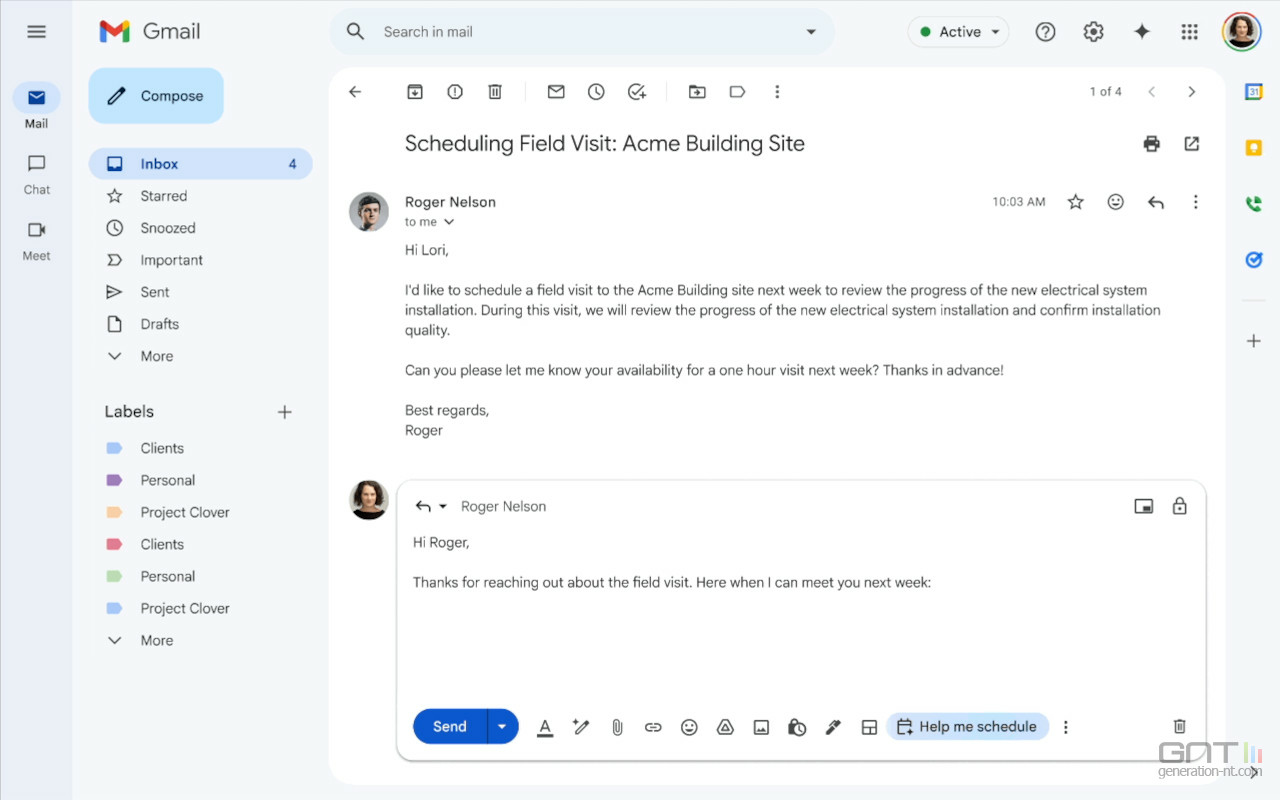The image size is (1280, 800).
Task: Toggle formatting options in reply toolbar
Action: [545, 727]
